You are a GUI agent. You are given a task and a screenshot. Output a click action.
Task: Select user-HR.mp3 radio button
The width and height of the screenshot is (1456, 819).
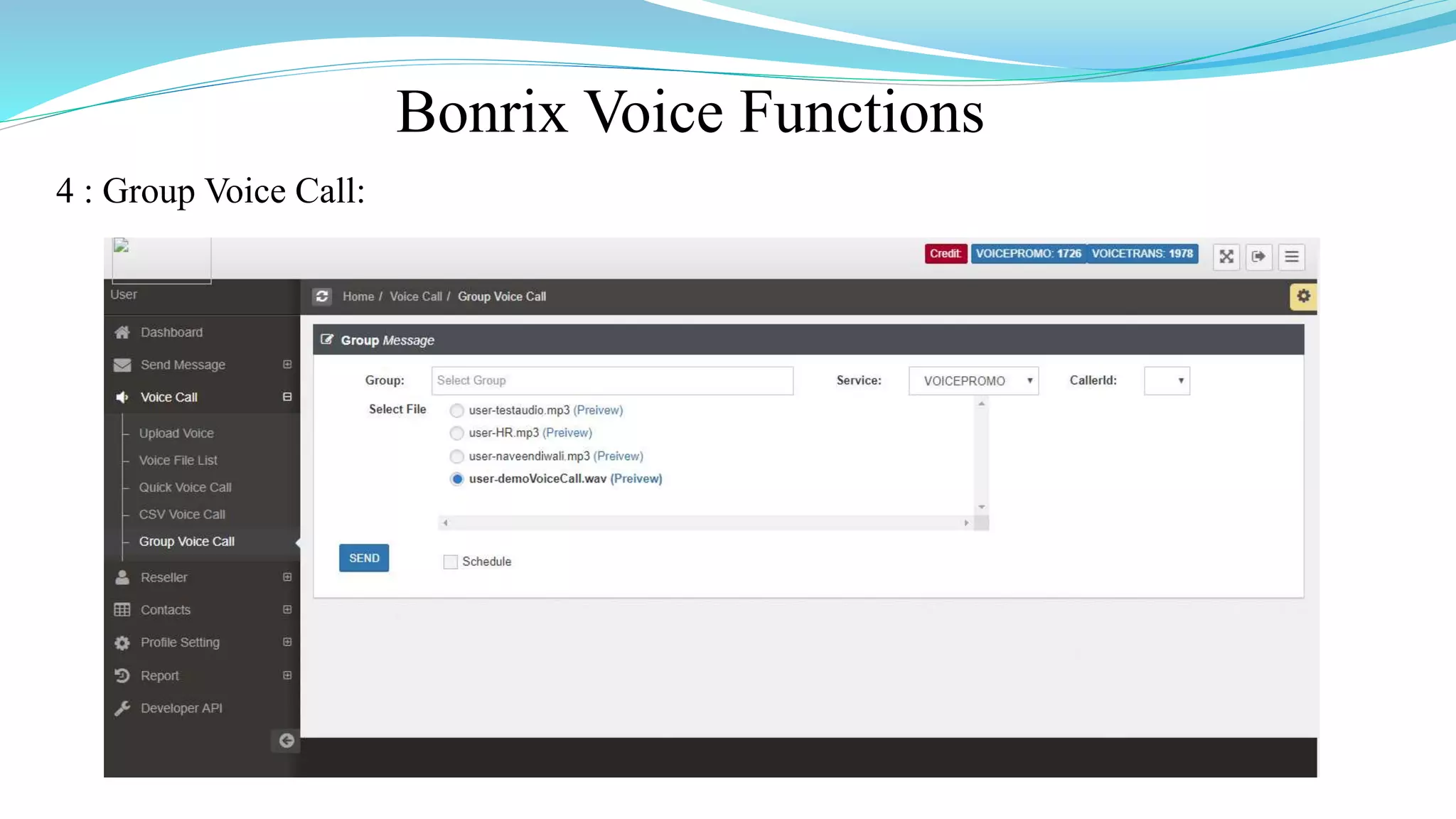[457, 433]
